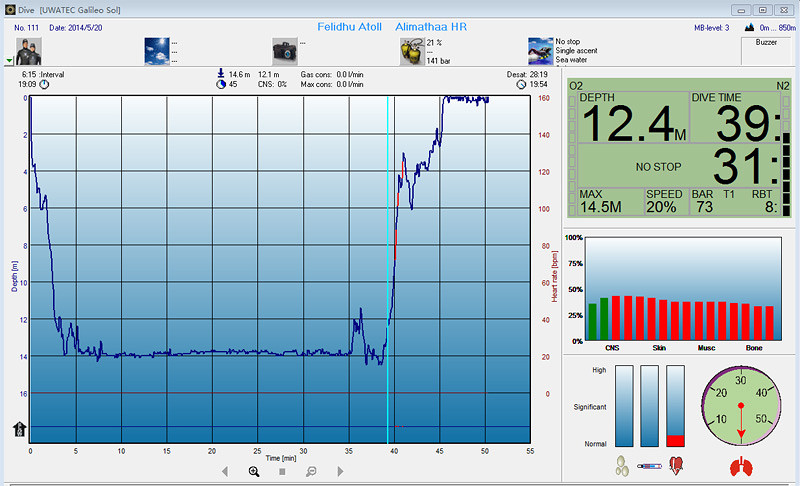The image size is (800, 486).
Task: Click the Felidhu Atoll location title
Action: pos(349,27)
